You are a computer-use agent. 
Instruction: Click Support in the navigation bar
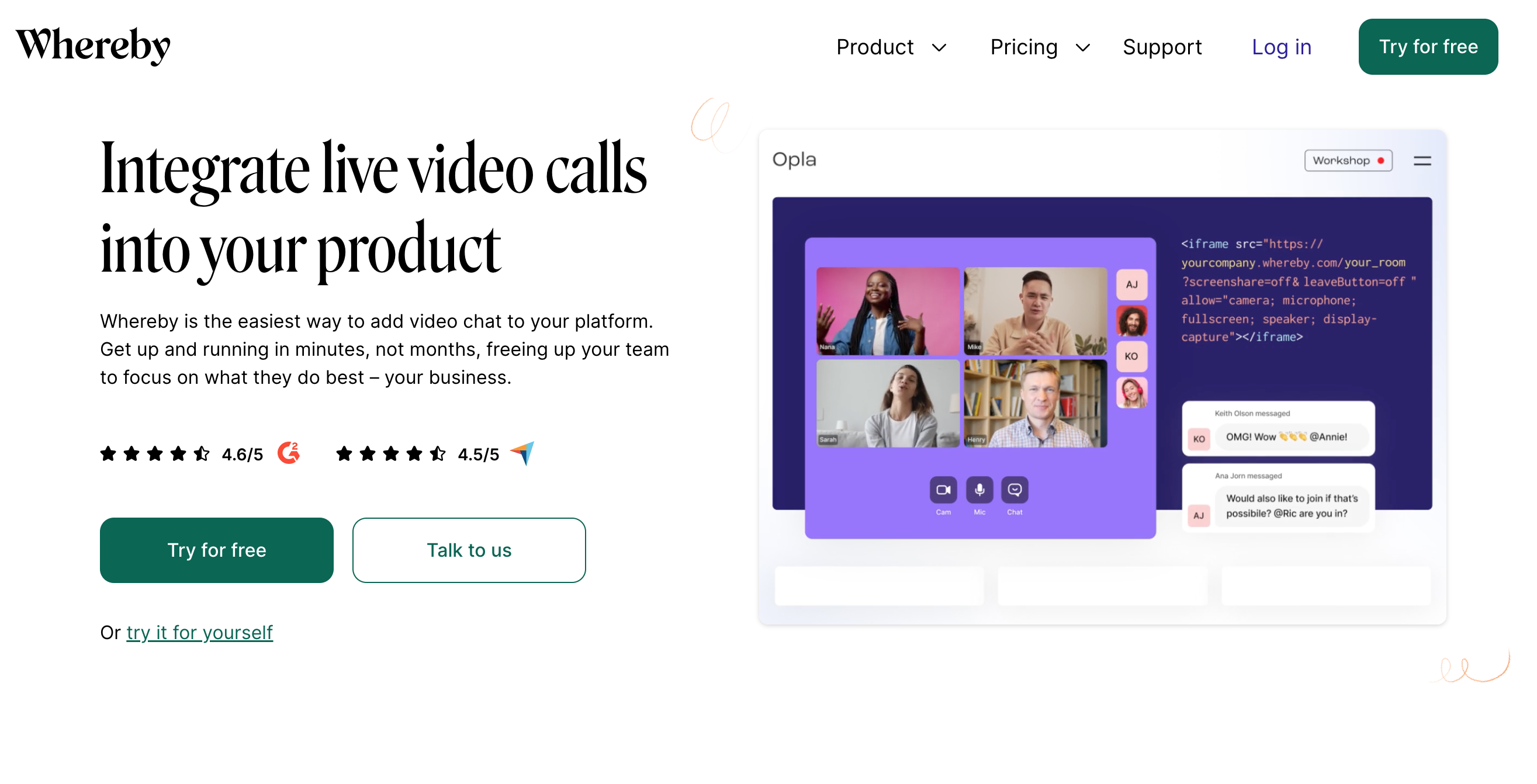(1162, 46)
